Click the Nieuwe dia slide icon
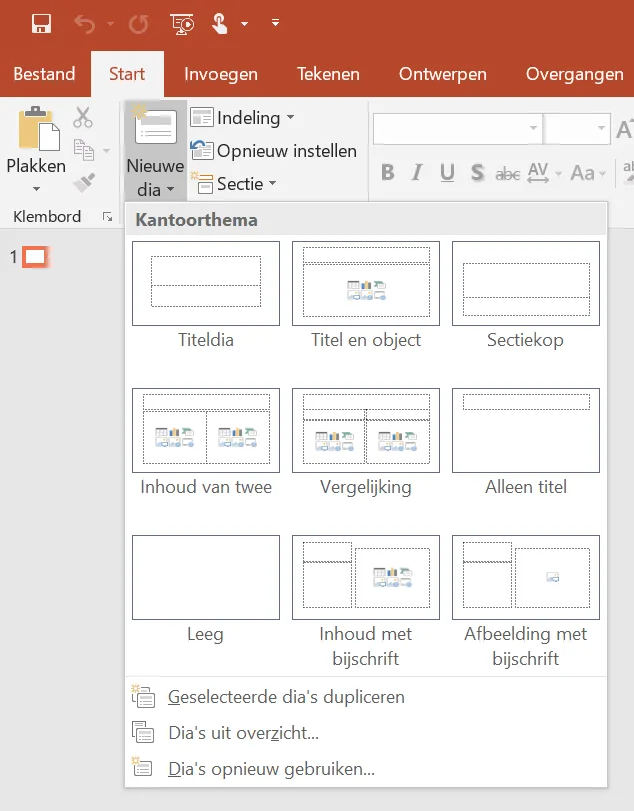This screenshot has height=811, width=634. (155, 126)
